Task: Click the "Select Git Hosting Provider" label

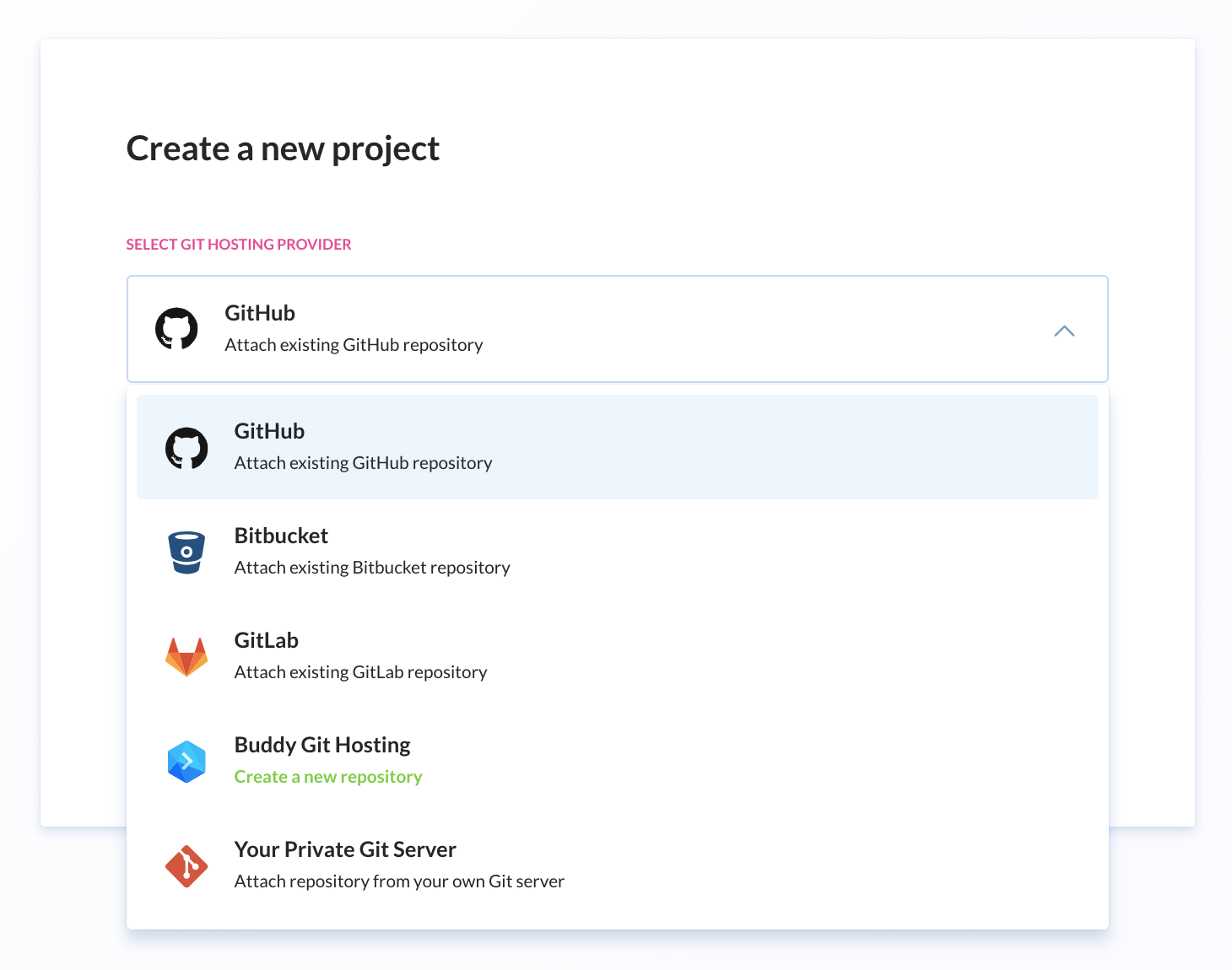Action: (x=239, y=245)
